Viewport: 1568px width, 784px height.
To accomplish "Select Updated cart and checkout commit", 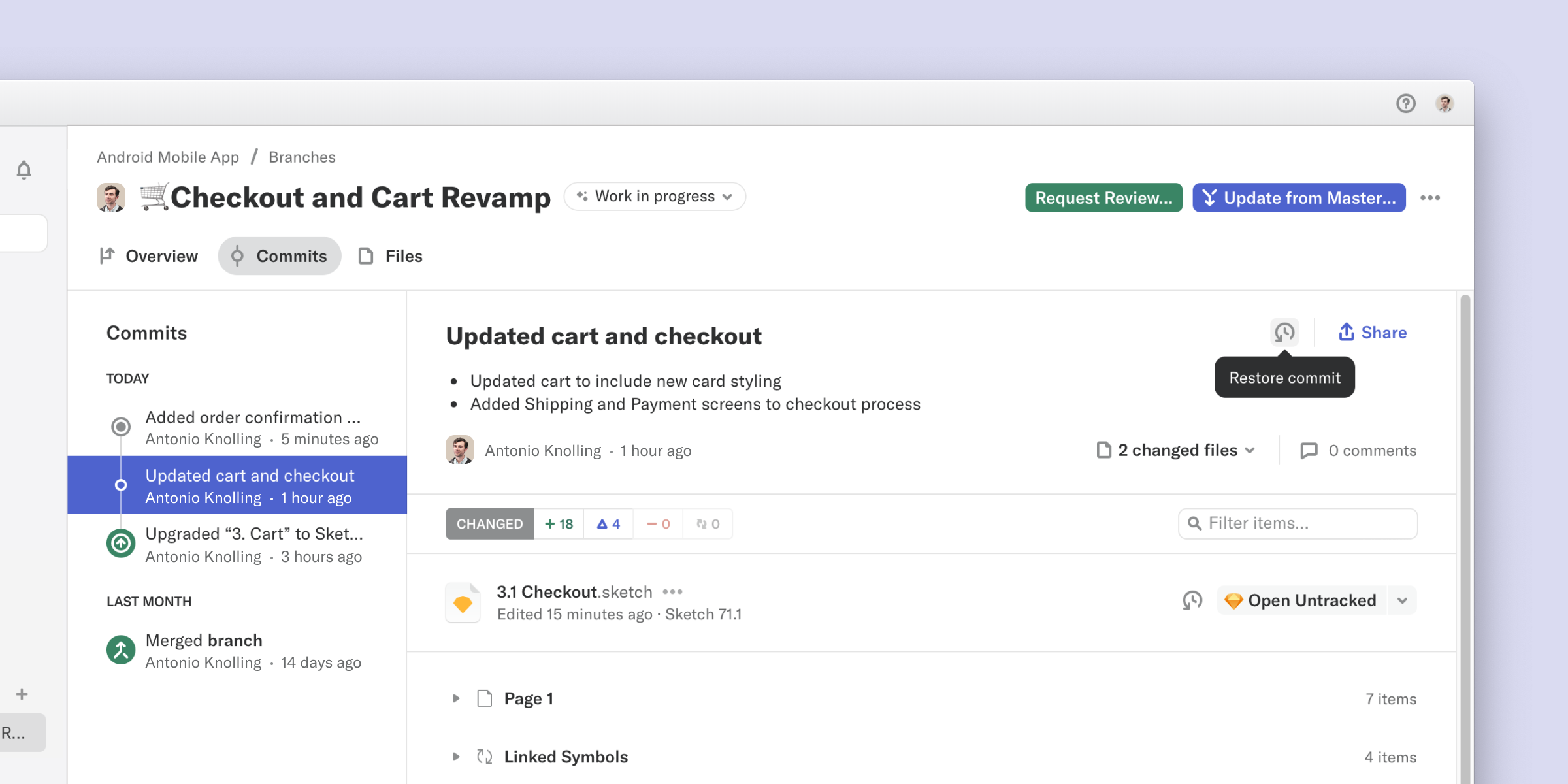I will coord(237,485).
